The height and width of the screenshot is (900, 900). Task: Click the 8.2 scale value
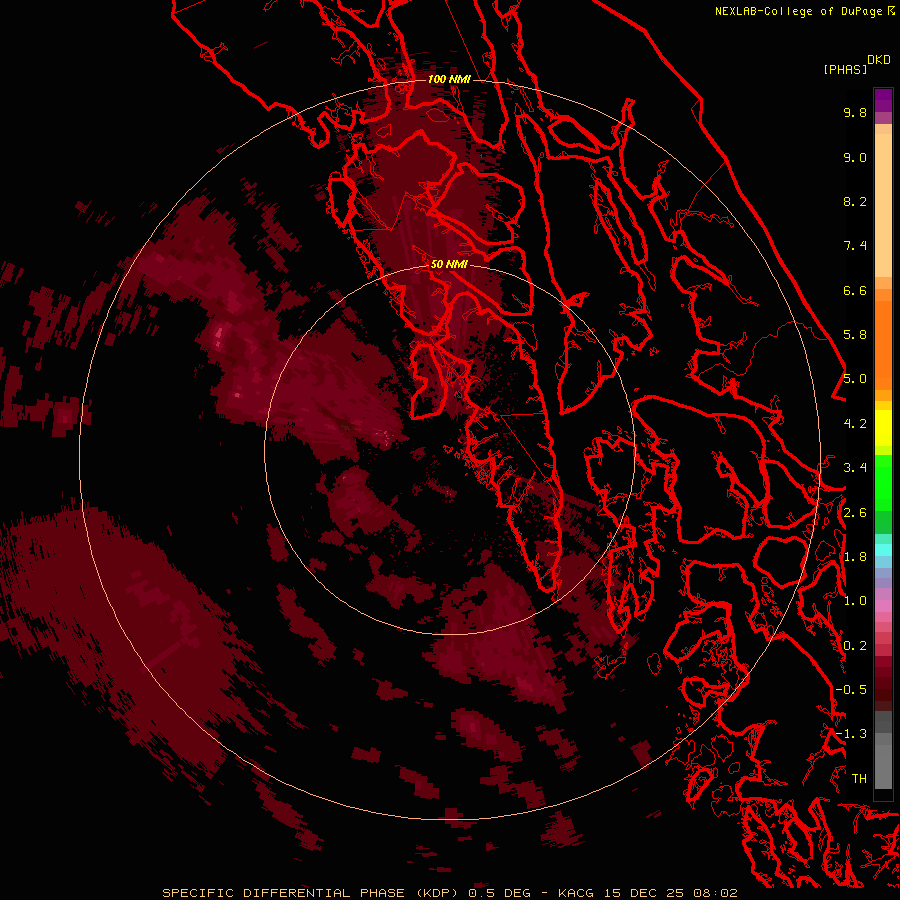click(855, 201)
